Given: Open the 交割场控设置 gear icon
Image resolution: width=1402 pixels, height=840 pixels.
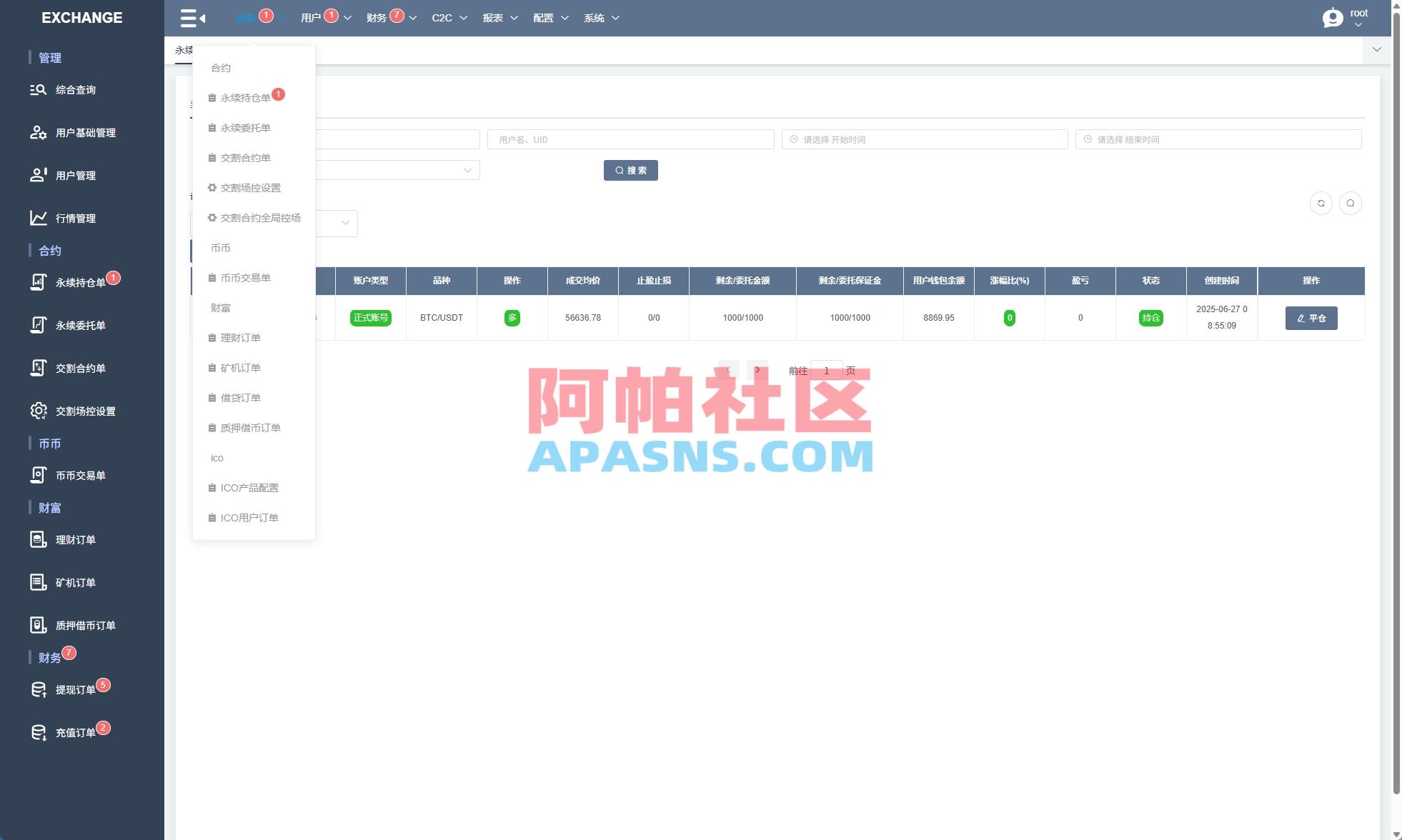Looking at the screenshot, I should (38, 411).
